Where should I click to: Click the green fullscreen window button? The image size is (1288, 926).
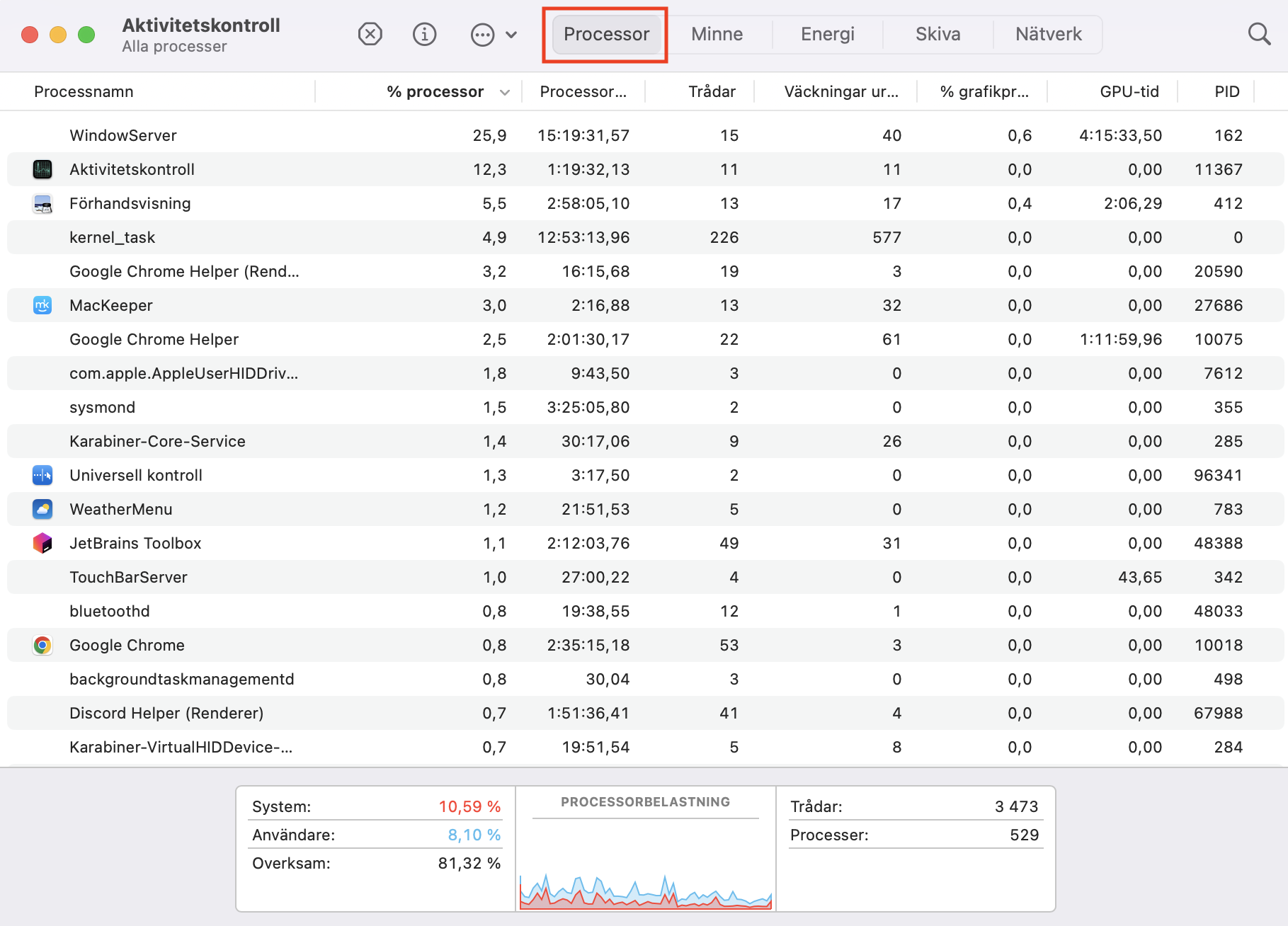86,34
